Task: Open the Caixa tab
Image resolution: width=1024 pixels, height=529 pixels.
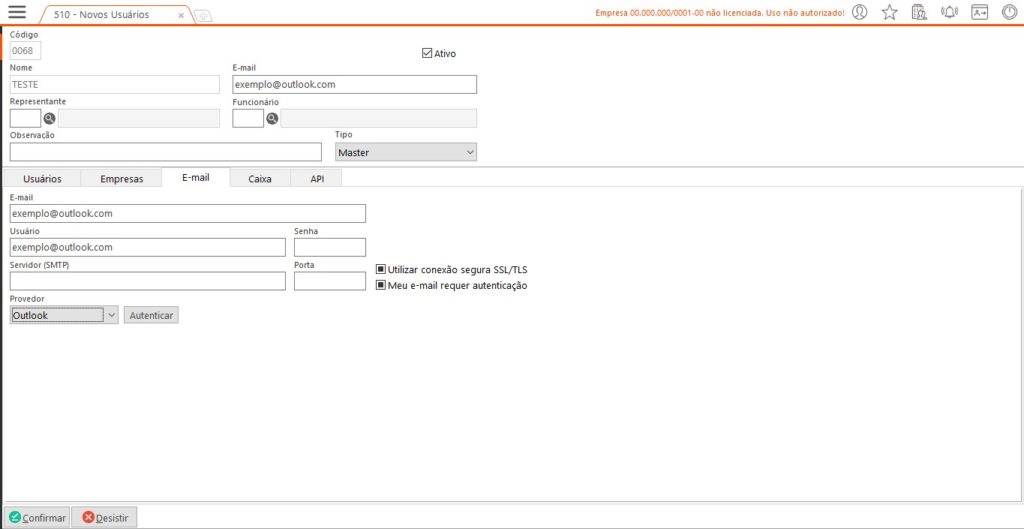Action: click(260, 179)
